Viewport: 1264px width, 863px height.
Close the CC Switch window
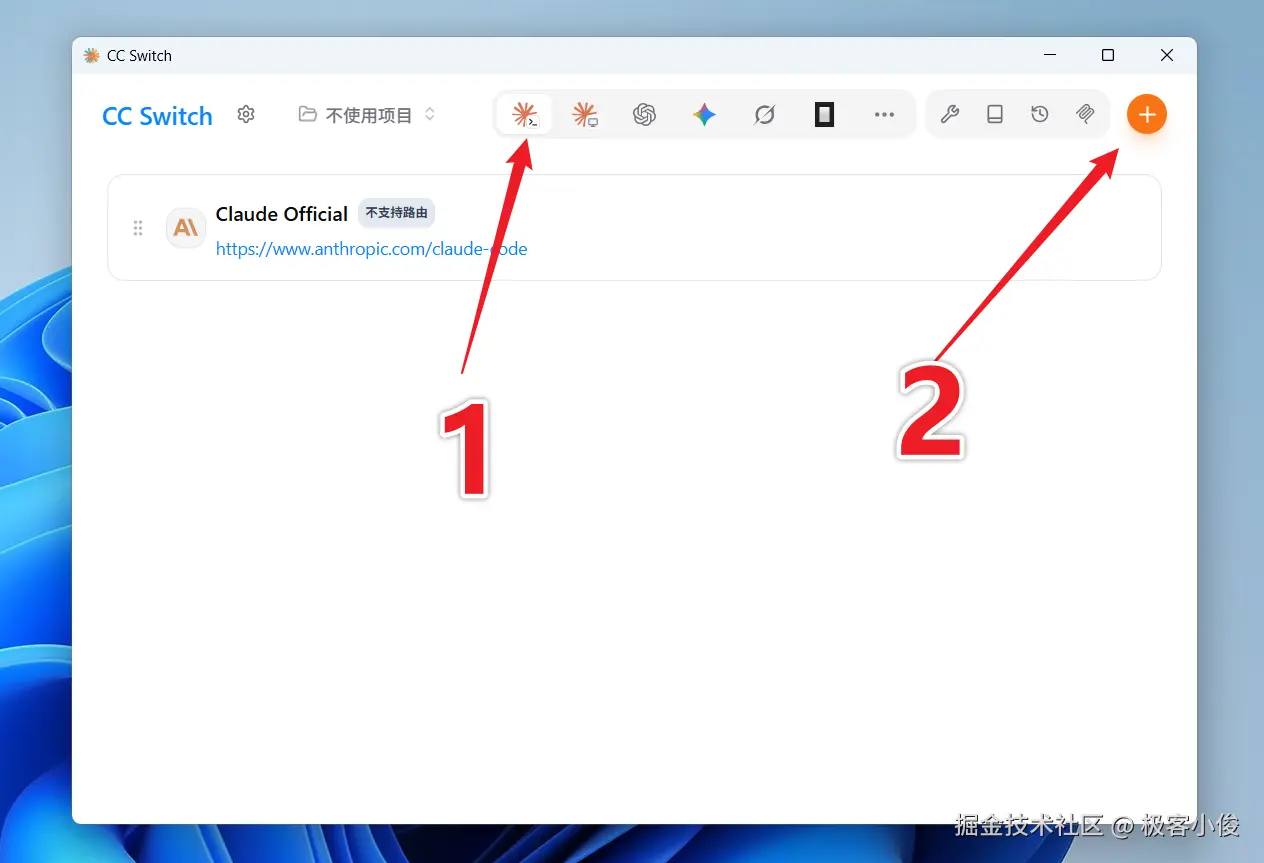1167,56
